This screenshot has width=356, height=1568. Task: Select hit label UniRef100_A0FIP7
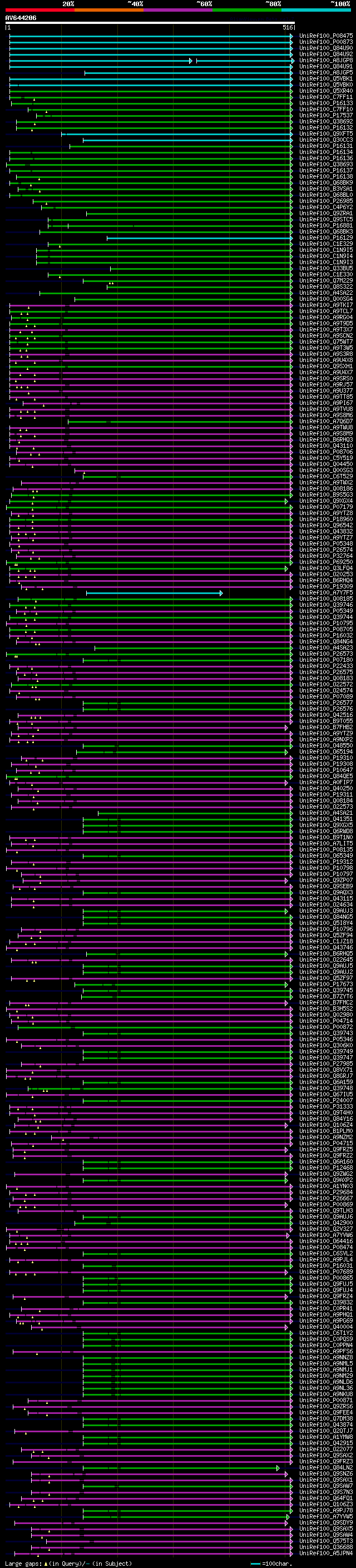[x=325, y=782]
